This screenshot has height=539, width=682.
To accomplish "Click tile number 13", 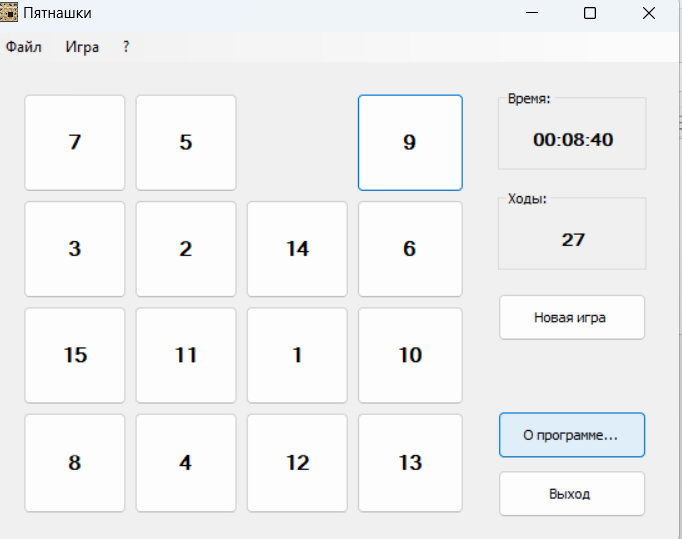I will coord(410,463).
